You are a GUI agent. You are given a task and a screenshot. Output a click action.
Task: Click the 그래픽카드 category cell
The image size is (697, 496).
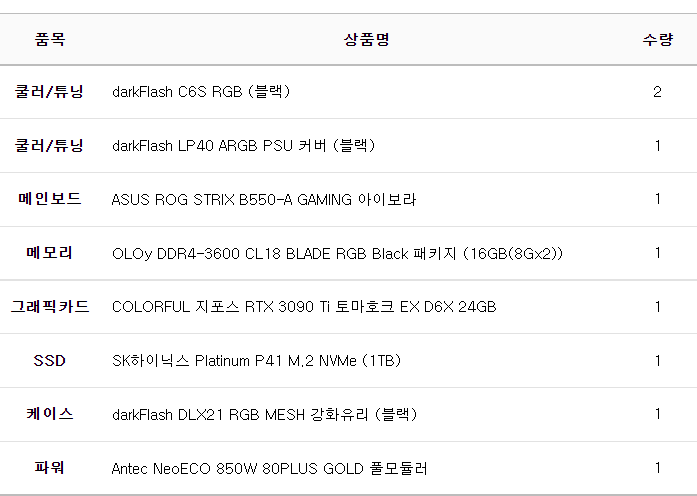click(x=49, y=307)
